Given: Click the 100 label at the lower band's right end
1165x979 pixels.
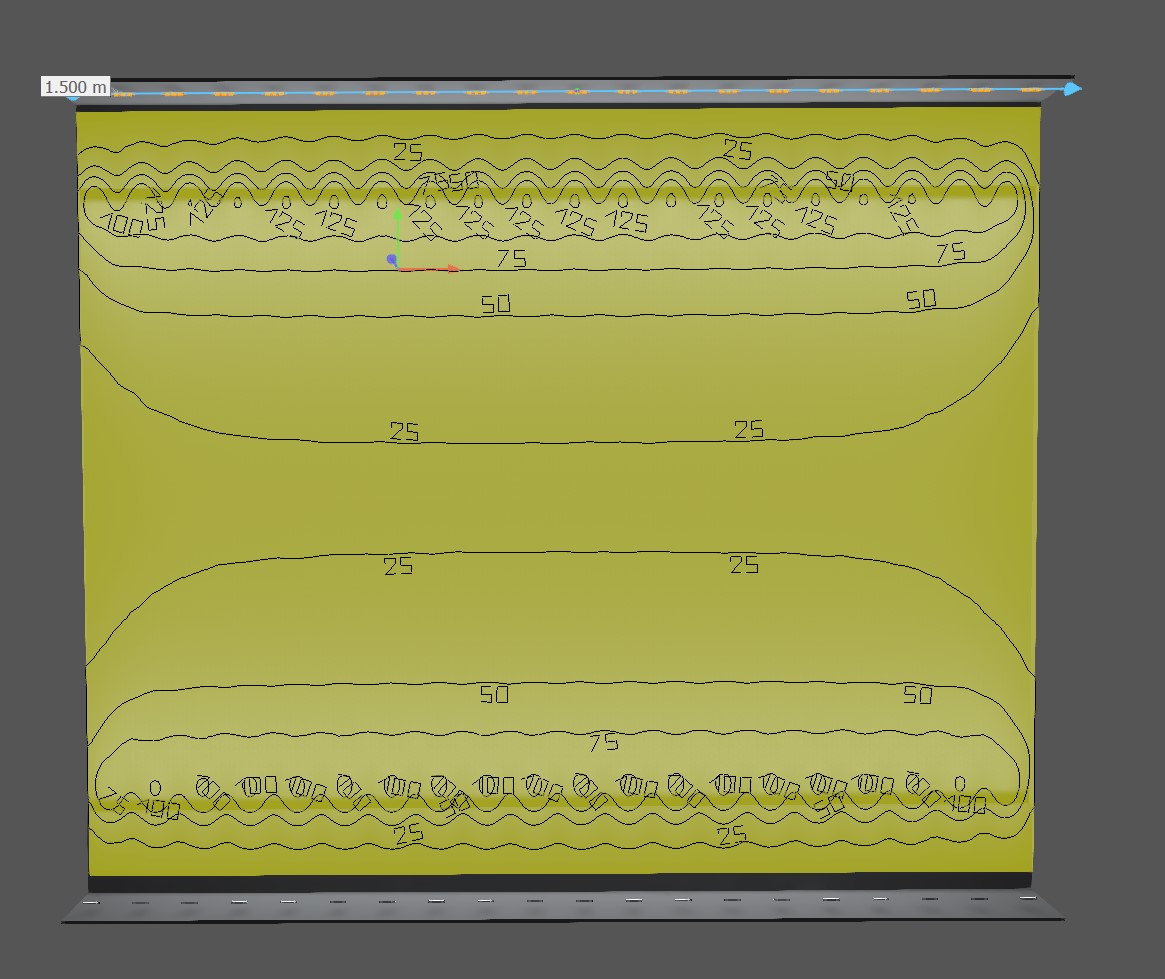Looking at the screenshot, I should 967,803.
